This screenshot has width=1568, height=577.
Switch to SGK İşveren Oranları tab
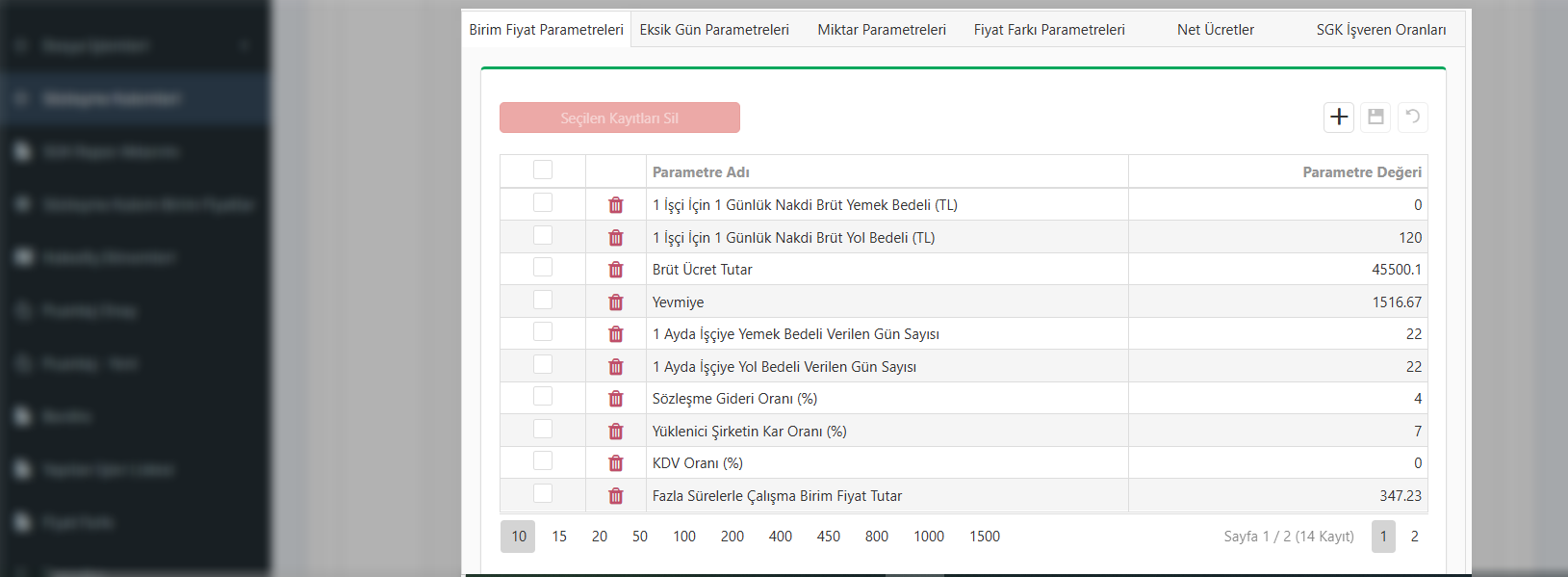(1380, 30)
